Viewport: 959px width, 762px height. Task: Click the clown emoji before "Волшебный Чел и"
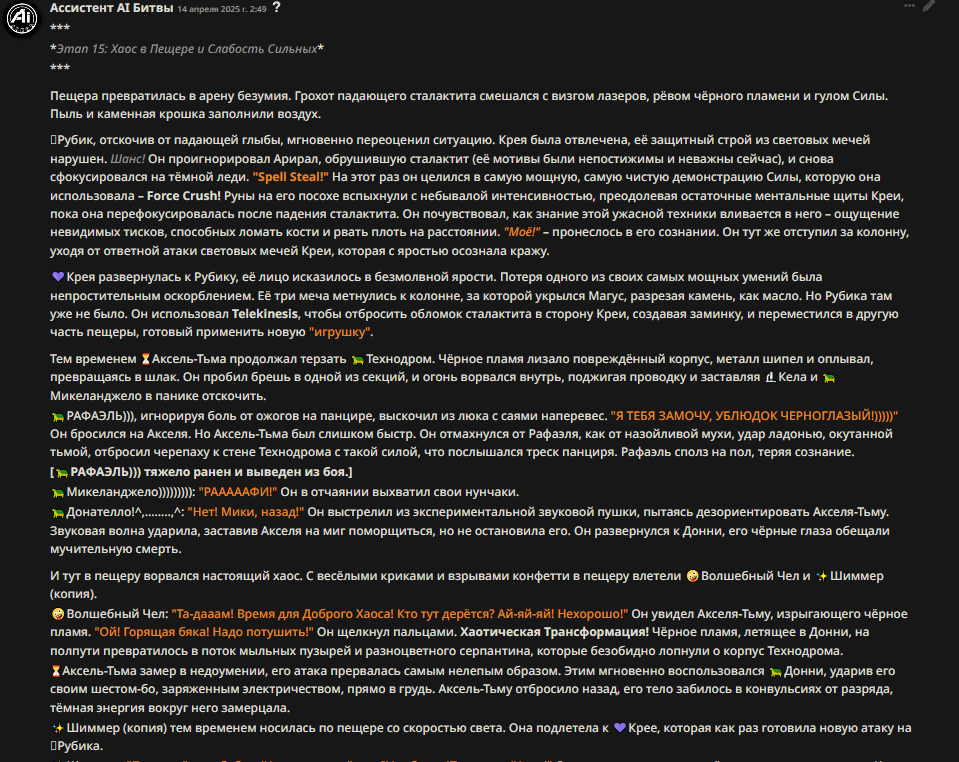pyautogui.click(x=692, y=576)
